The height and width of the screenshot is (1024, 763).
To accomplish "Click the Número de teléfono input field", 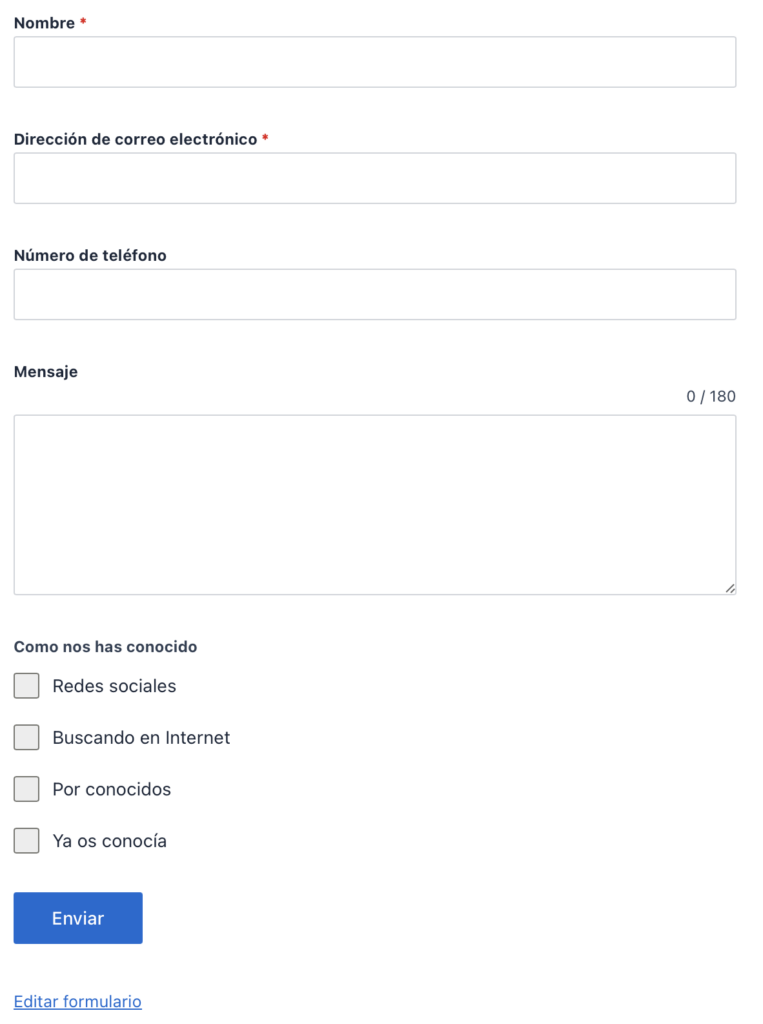I will (x=375, y=295).
